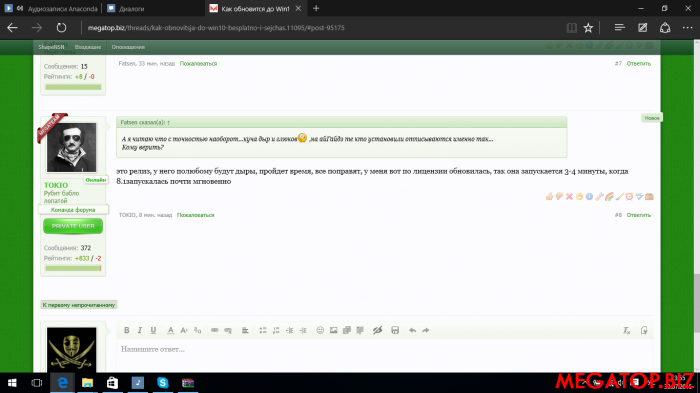Toggle Underline formatting in reply editor
Viewport: 700px width, 393px height.
click(x=153, y=330)
